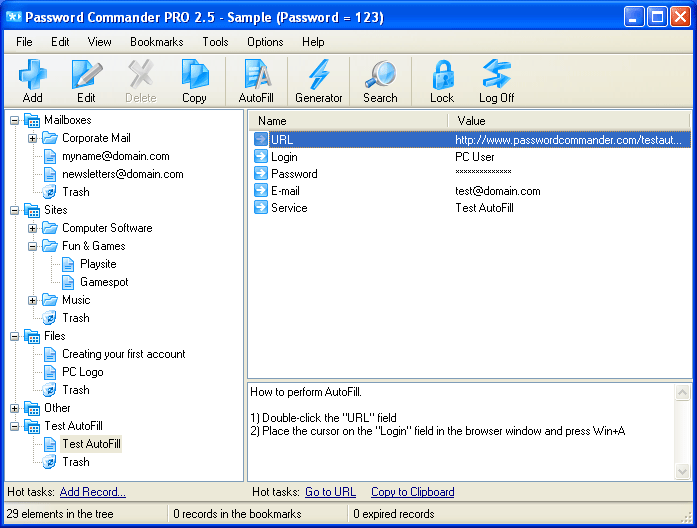The width and height of the screenshot is (697, 528).
Task: Click the Add toolbar icon
Action: point(32,74)
